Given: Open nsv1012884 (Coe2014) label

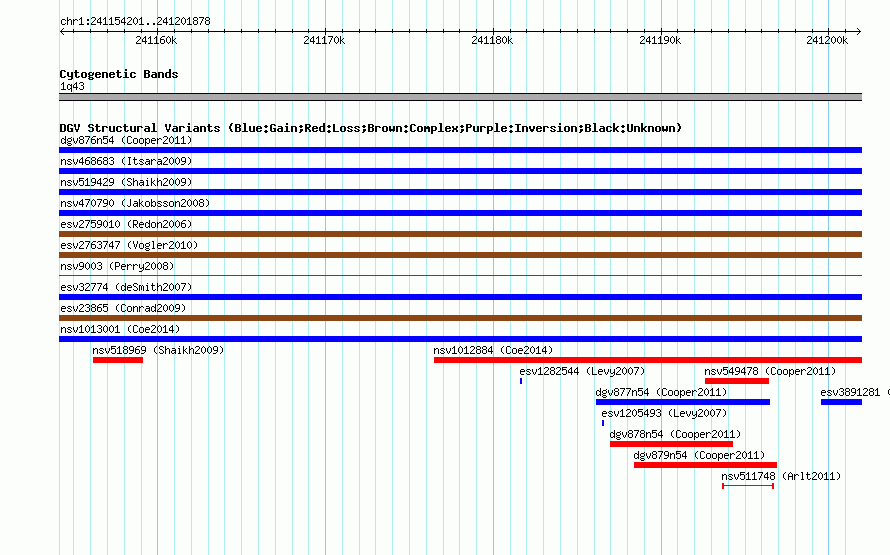Looking at the screenshot, I should coord(493,350).
